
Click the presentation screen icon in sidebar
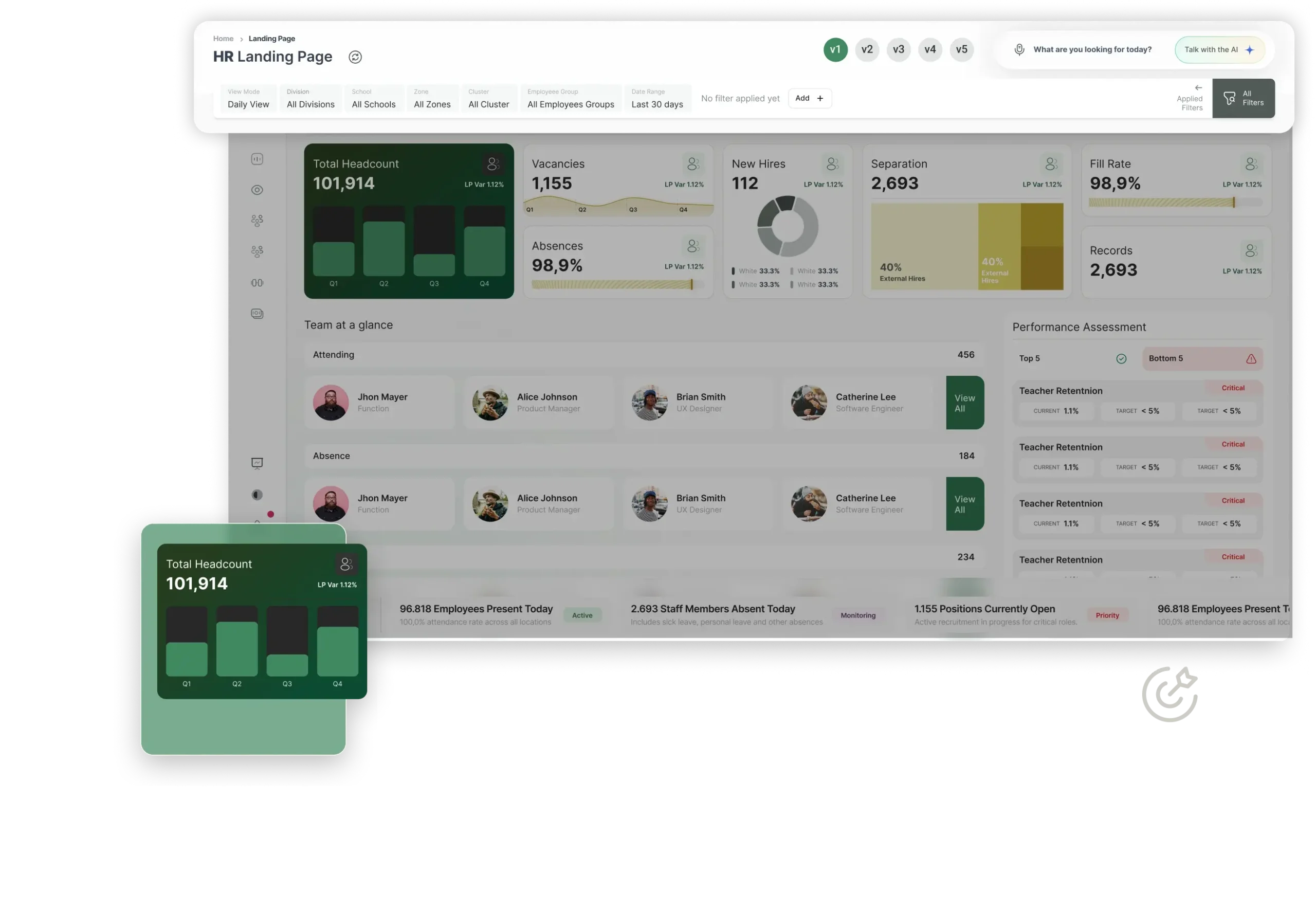257,463
